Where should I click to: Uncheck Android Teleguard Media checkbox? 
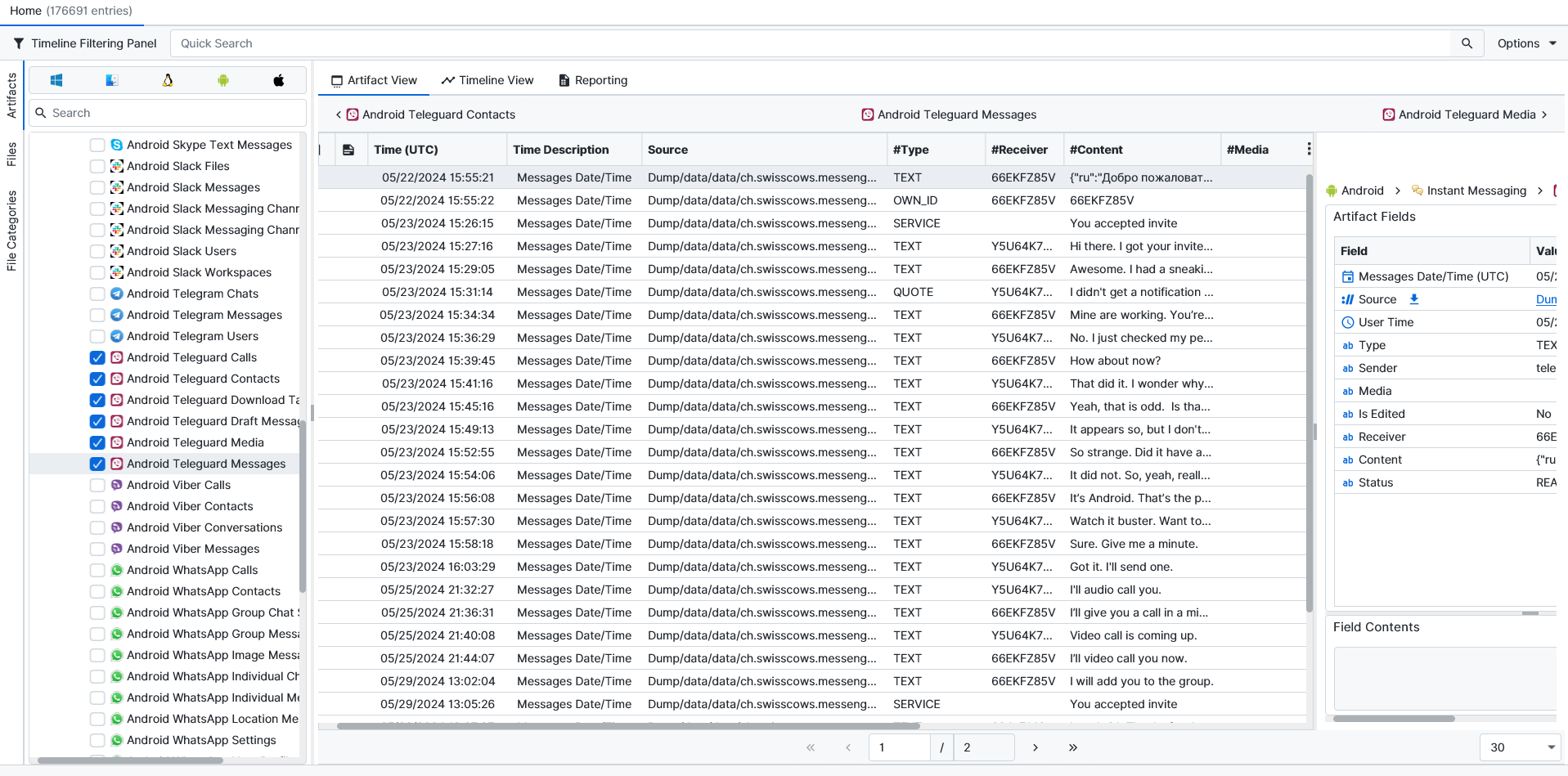tap(97, 442)
